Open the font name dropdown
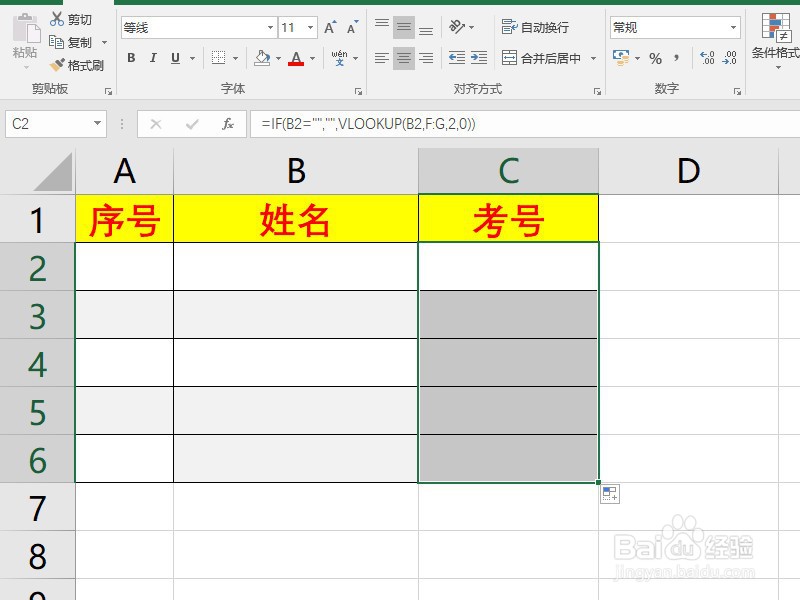 (x=270, y=26)
